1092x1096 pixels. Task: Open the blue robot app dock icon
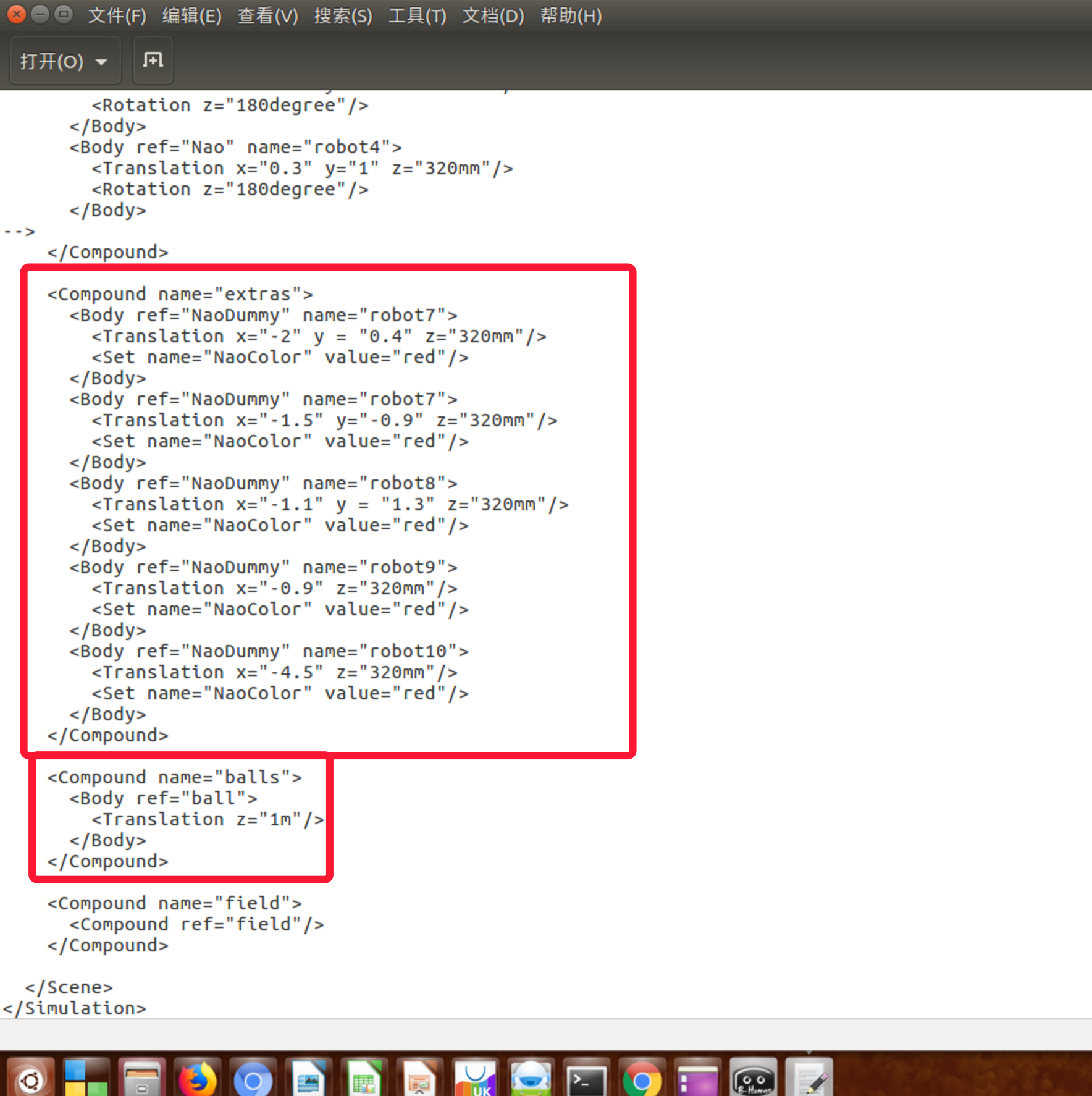[x=531, y=1078]
